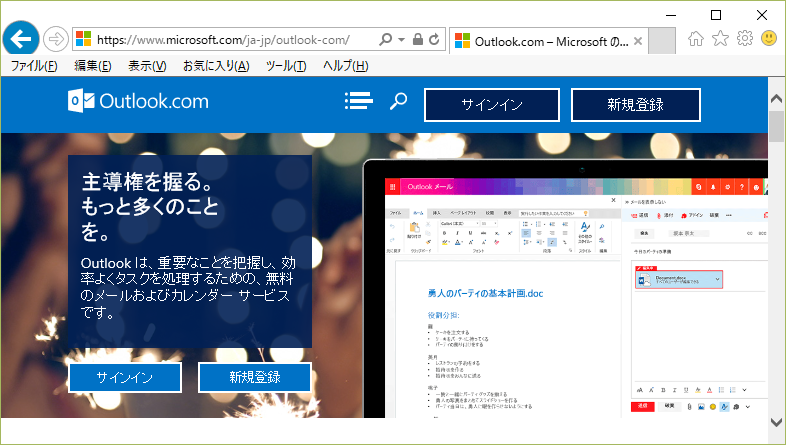Open the 表示(V) menu
786x445 pixels.
click(x=147, y=66)
